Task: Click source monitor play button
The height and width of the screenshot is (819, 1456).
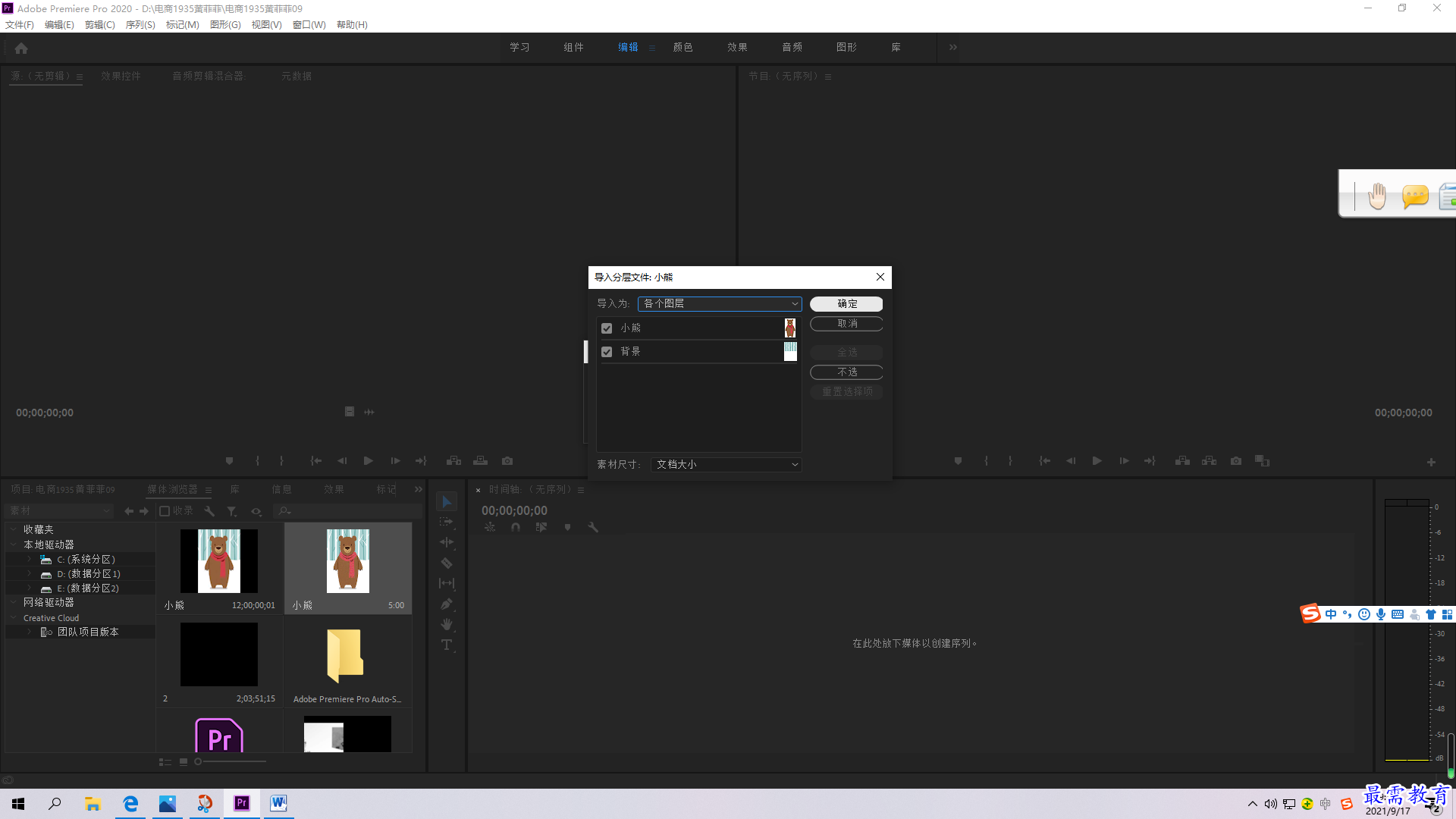Action: pos(368,460)
